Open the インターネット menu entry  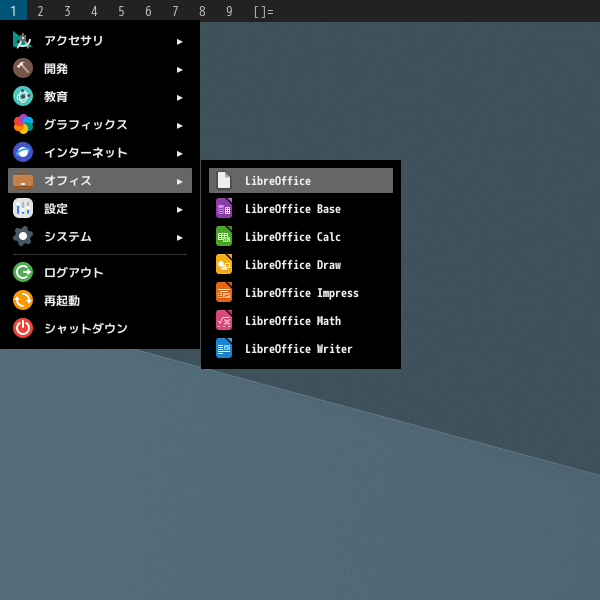pos(100,152)
